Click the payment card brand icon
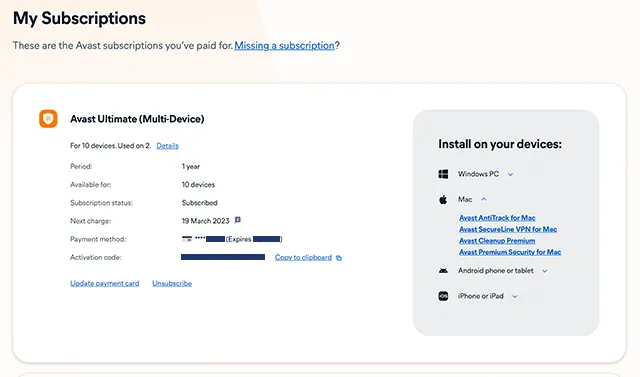The width and height of the screenshot is (640, 377). [187, 239]
